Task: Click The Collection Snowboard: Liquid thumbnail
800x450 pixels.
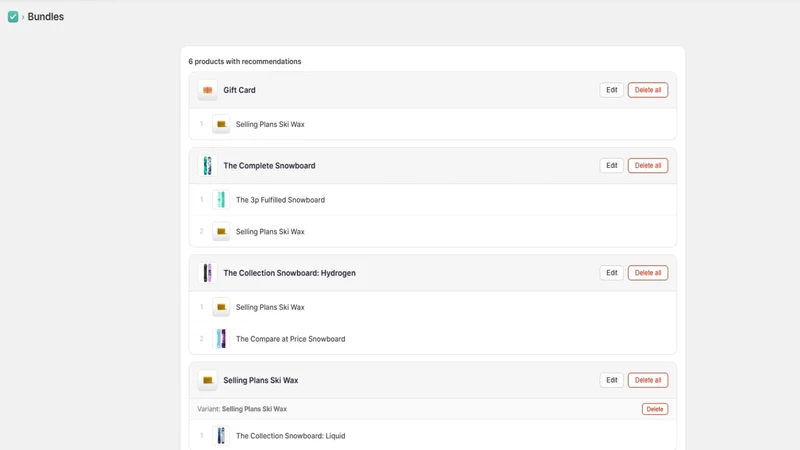Action: click(221, 436)
